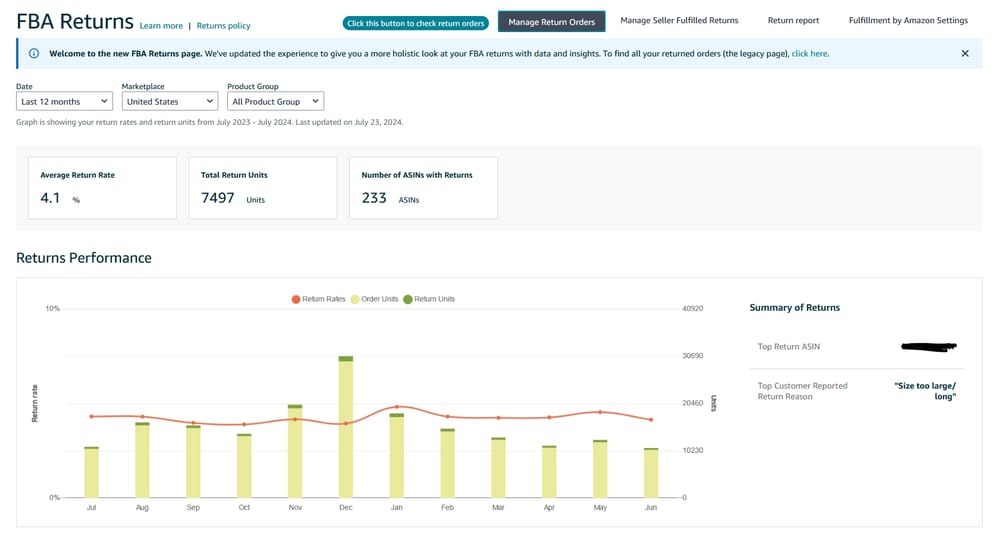Click the May bar in the chart

[600, 469]
